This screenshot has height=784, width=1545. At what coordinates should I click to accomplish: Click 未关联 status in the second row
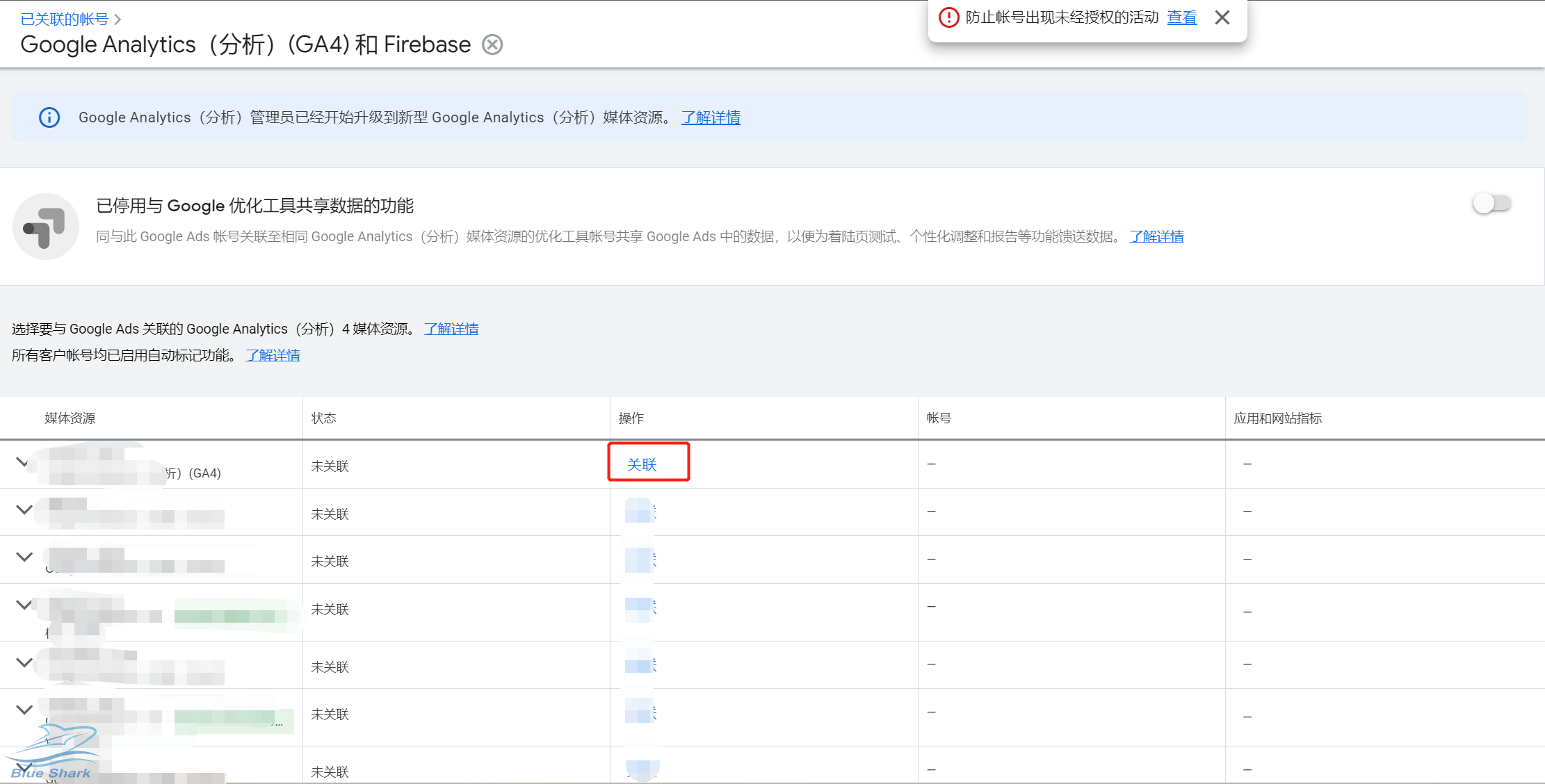click(x=330, y=514)
